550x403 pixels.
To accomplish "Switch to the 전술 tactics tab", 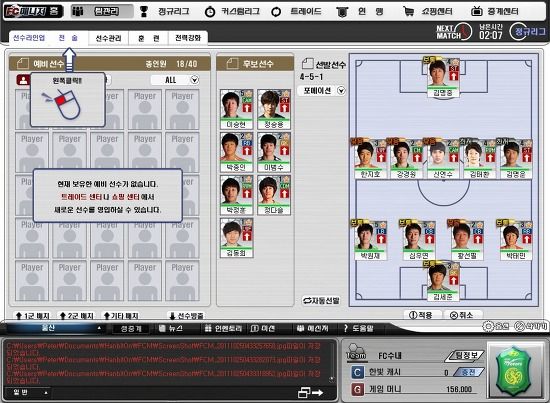I will (x=68, y=38).
